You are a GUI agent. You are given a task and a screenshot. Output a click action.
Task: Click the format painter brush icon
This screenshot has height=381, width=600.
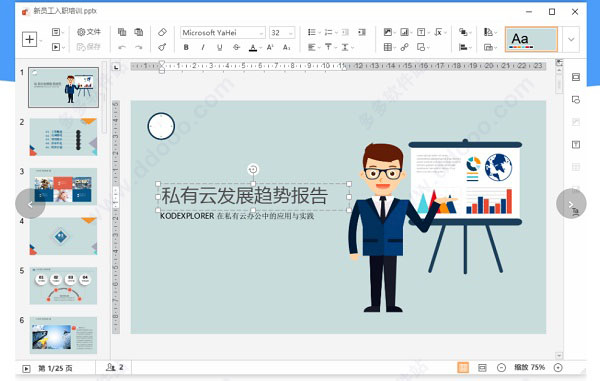coord(162,47)
